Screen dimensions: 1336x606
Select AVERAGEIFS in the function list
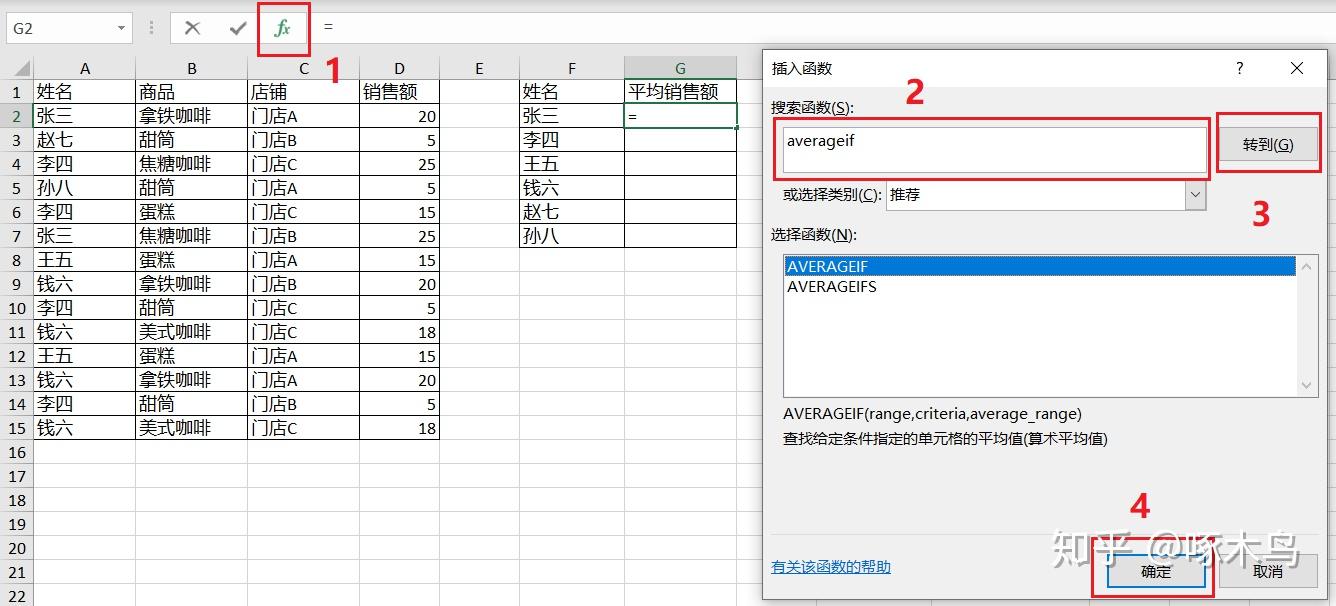(1040, 286)
